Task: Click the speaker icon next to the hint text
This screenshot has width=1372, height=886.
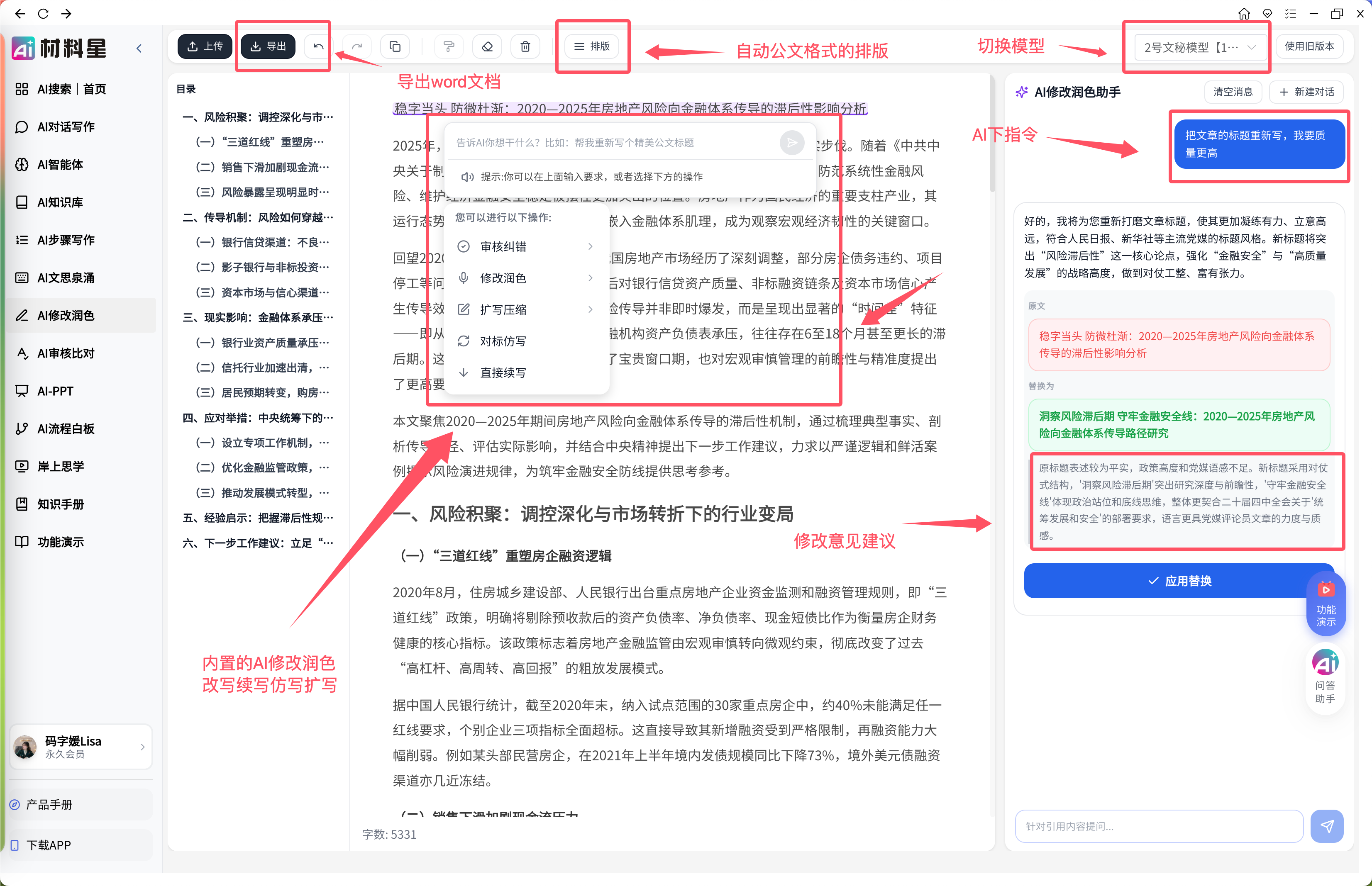Action: [467, 177]
